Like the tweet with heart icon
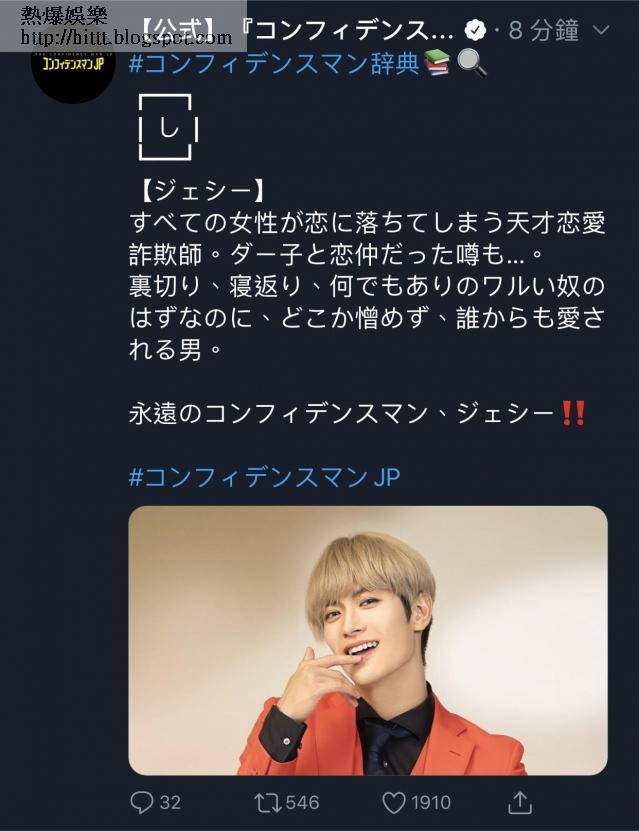This screenshot has width=639, height=831. coord(394,803)
